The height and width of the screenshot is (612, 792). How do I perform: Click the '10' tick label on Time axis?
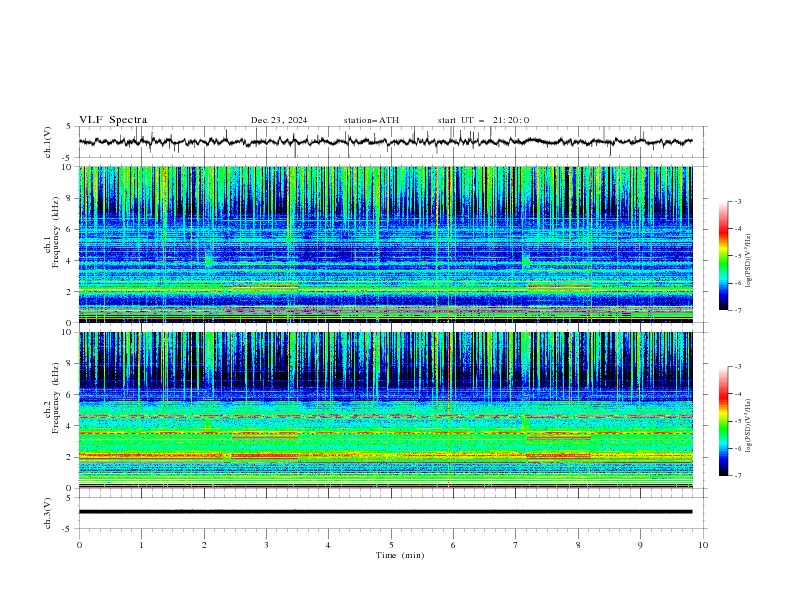click(x=703, y=545)
